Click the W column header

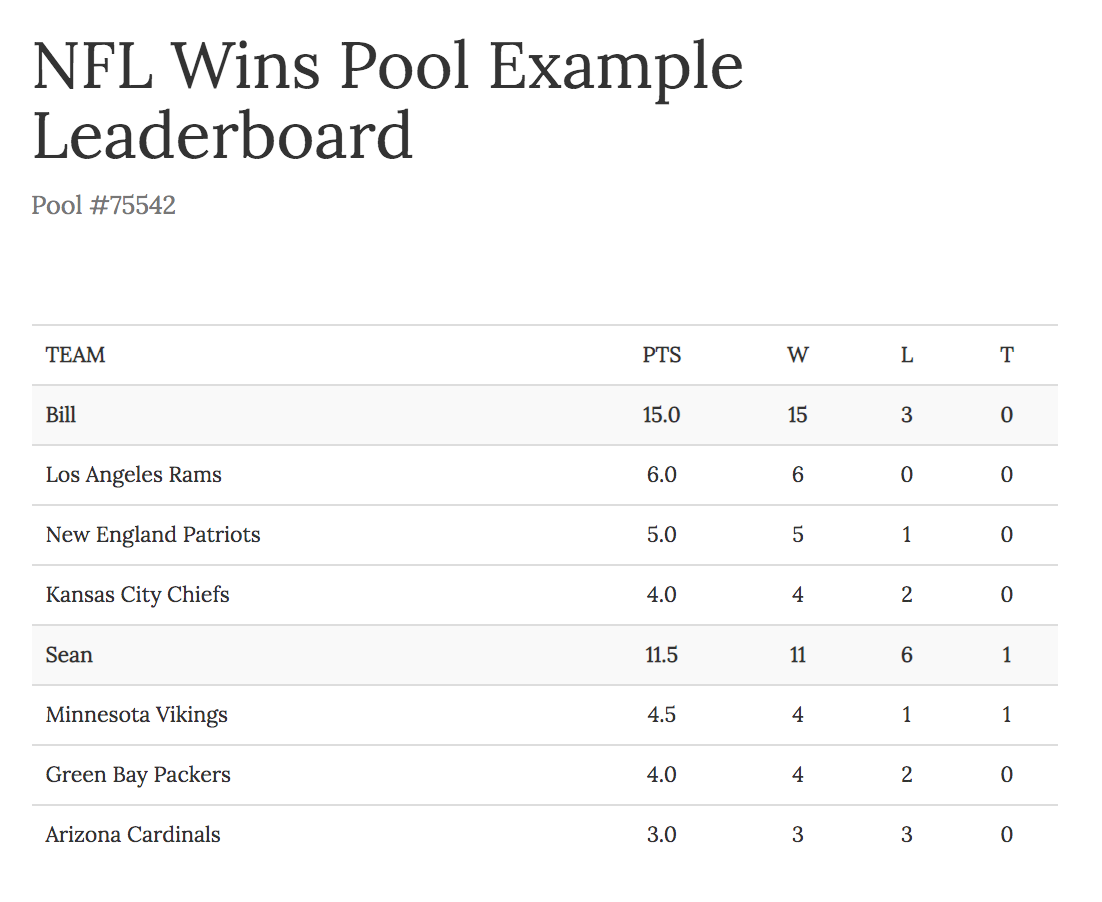tap(797, 355)
